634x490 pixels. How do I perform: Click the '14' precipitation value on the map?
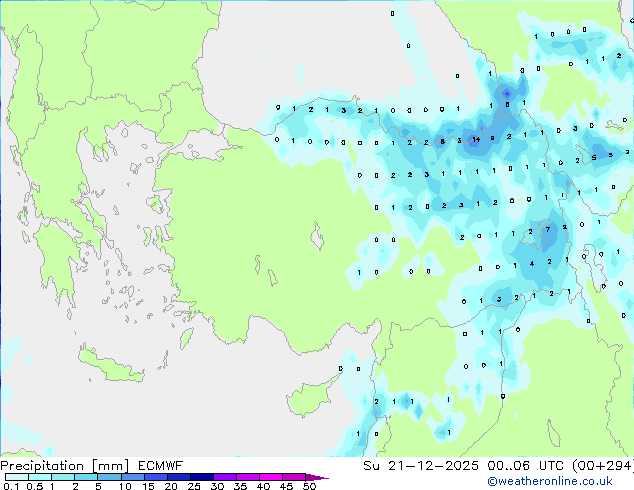476,140
